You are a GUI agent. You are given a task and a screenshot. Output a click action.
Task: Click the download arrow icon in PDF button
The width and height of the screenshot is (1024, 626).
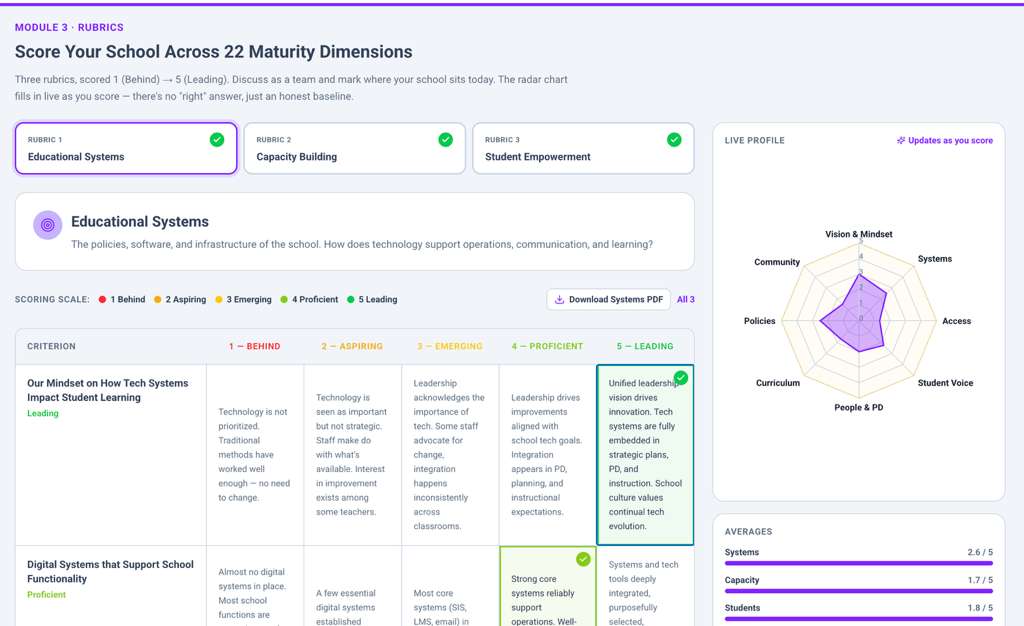pos(559,300)
